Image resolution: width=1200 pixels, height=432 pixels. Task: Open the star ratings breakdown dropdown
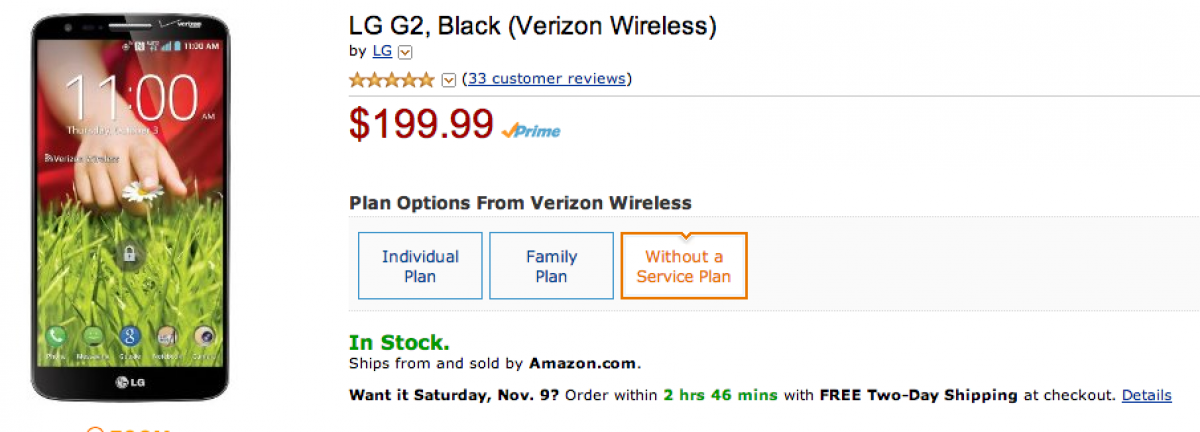click(x=449, y=80)
